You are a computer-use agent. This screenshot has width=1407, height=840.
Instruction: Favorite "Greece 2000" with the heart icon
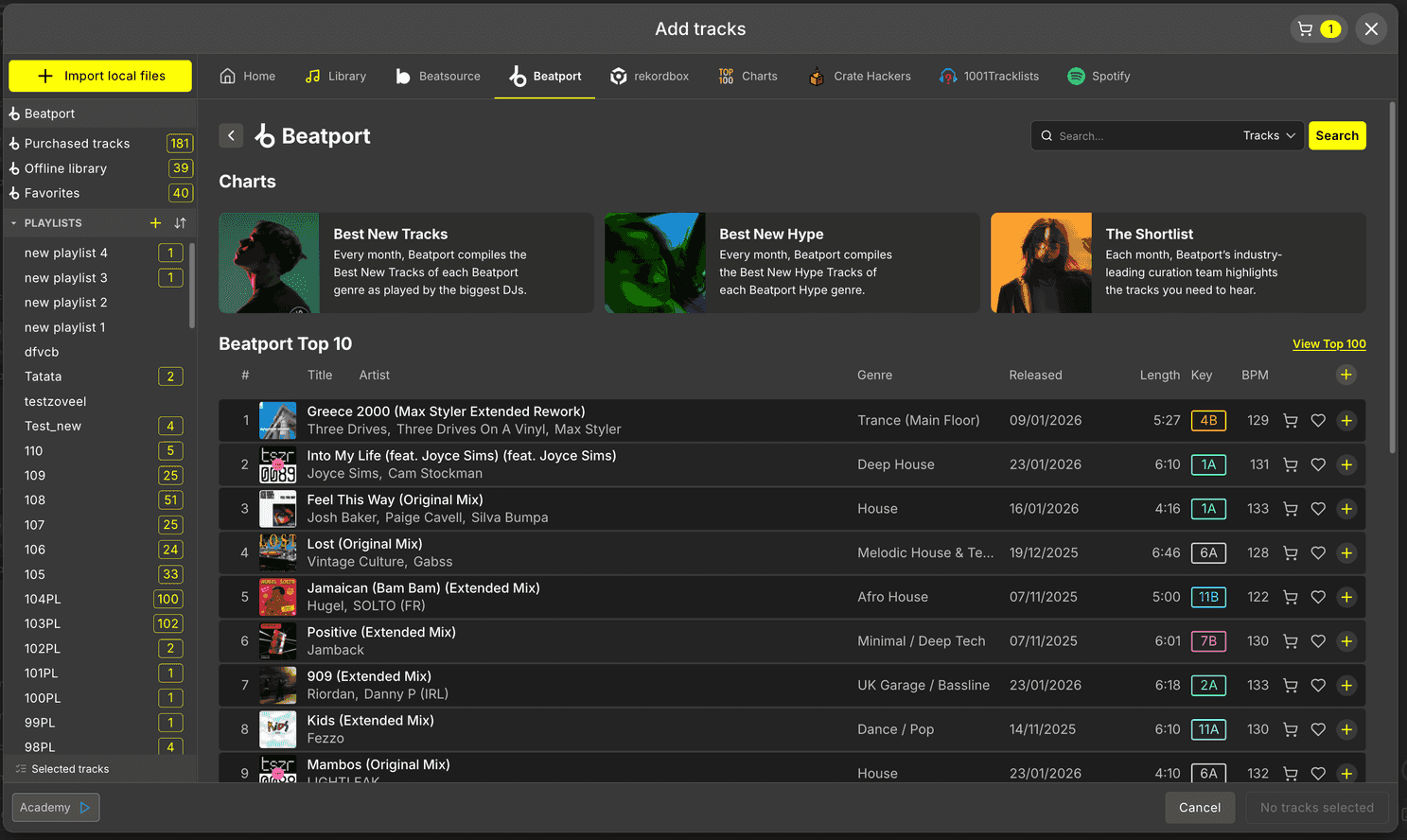tap(1318, 420)
